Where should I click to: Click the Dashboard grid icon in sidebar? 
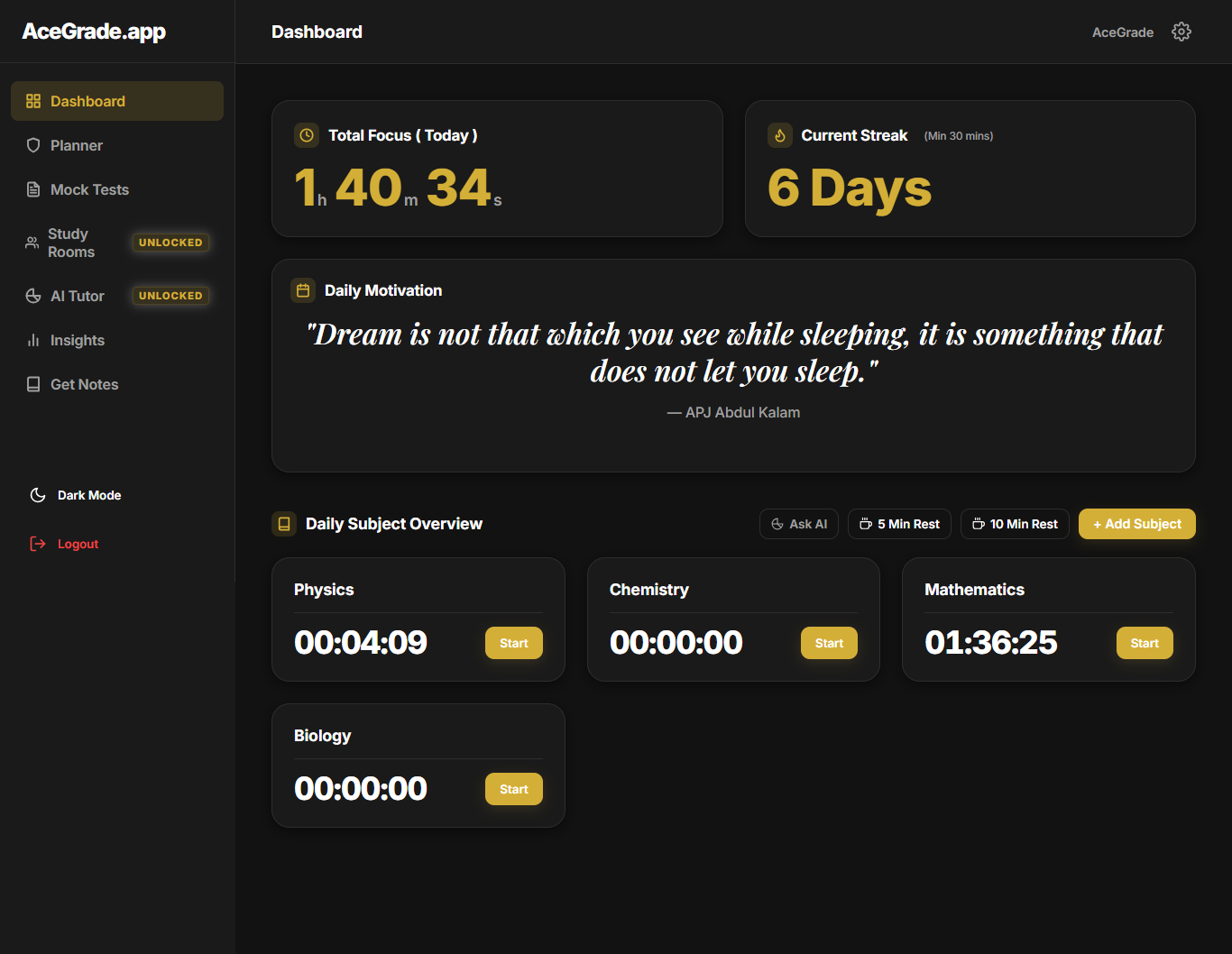pos(33,101)
